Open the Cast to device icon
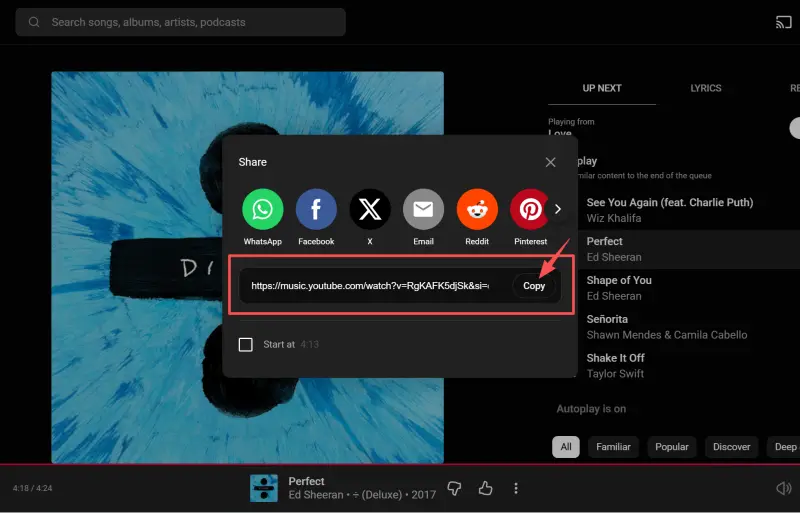 pyautogui.click(x=784, y=22)
